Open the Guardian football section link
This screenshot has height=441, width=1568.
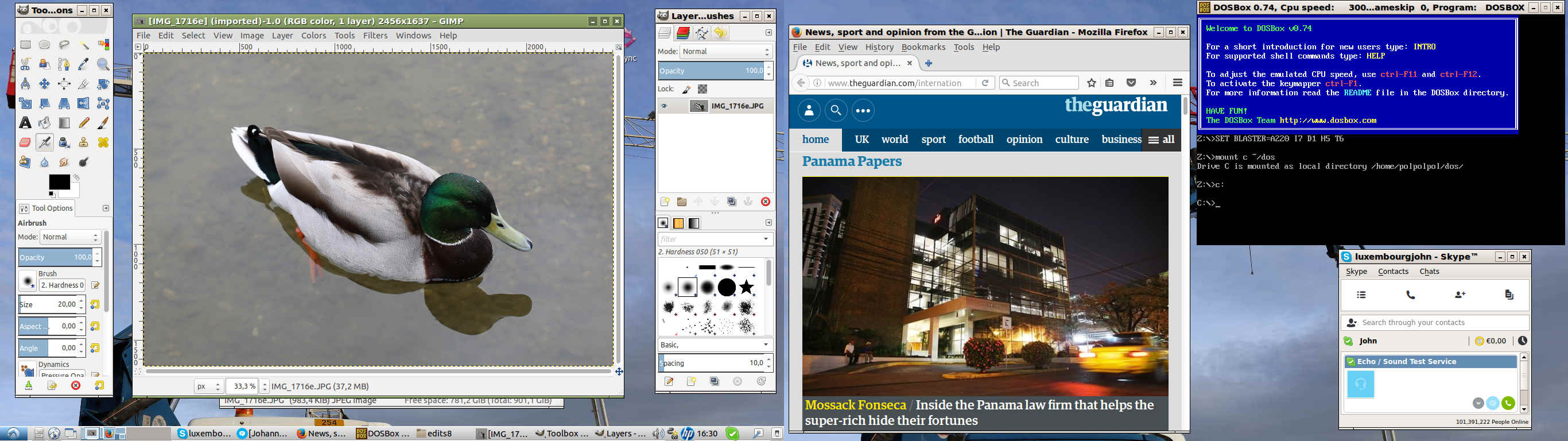[975, 140]
